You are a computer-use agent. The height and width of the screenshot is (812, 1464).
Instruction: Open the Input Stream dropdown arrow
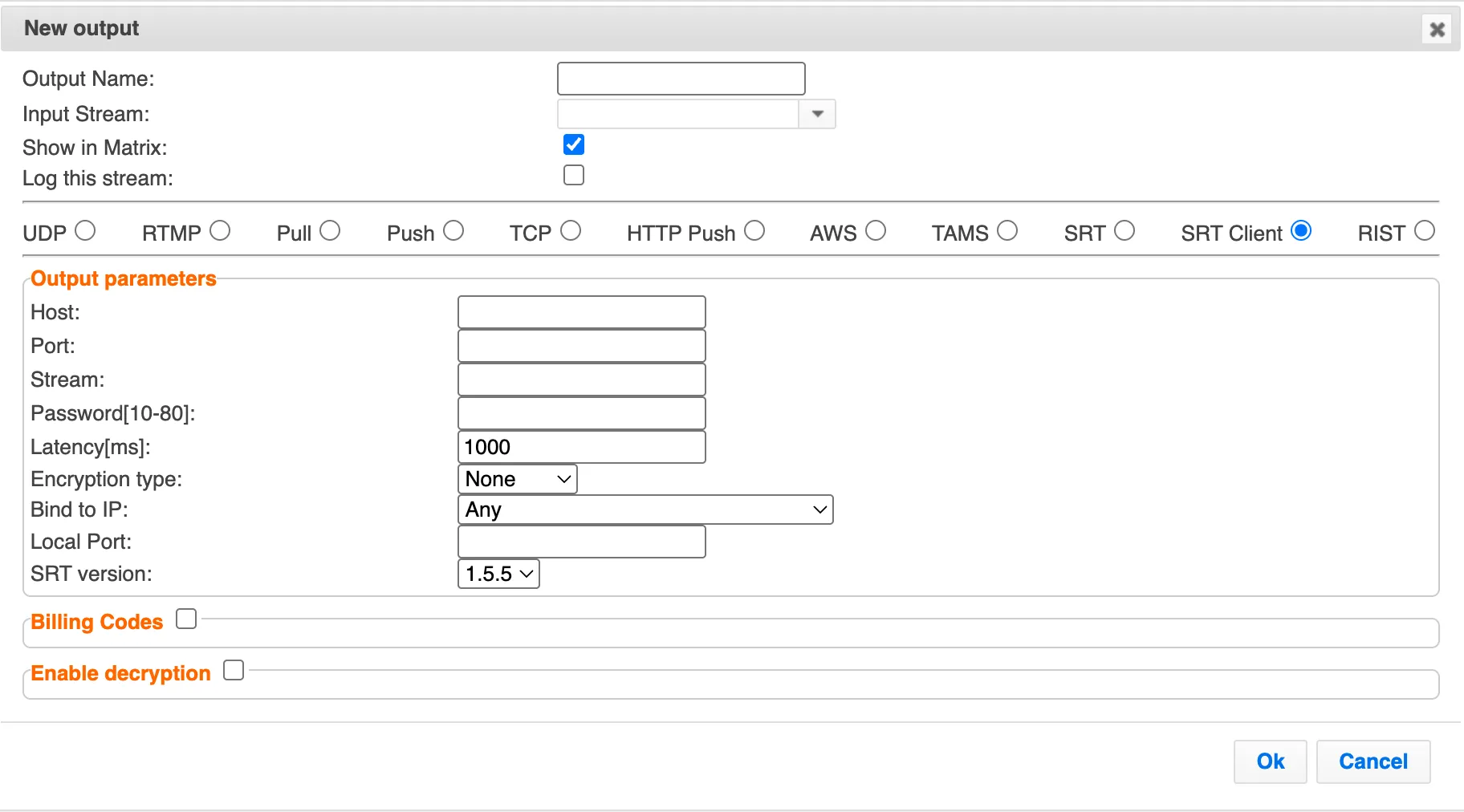(x=817, y=114)
